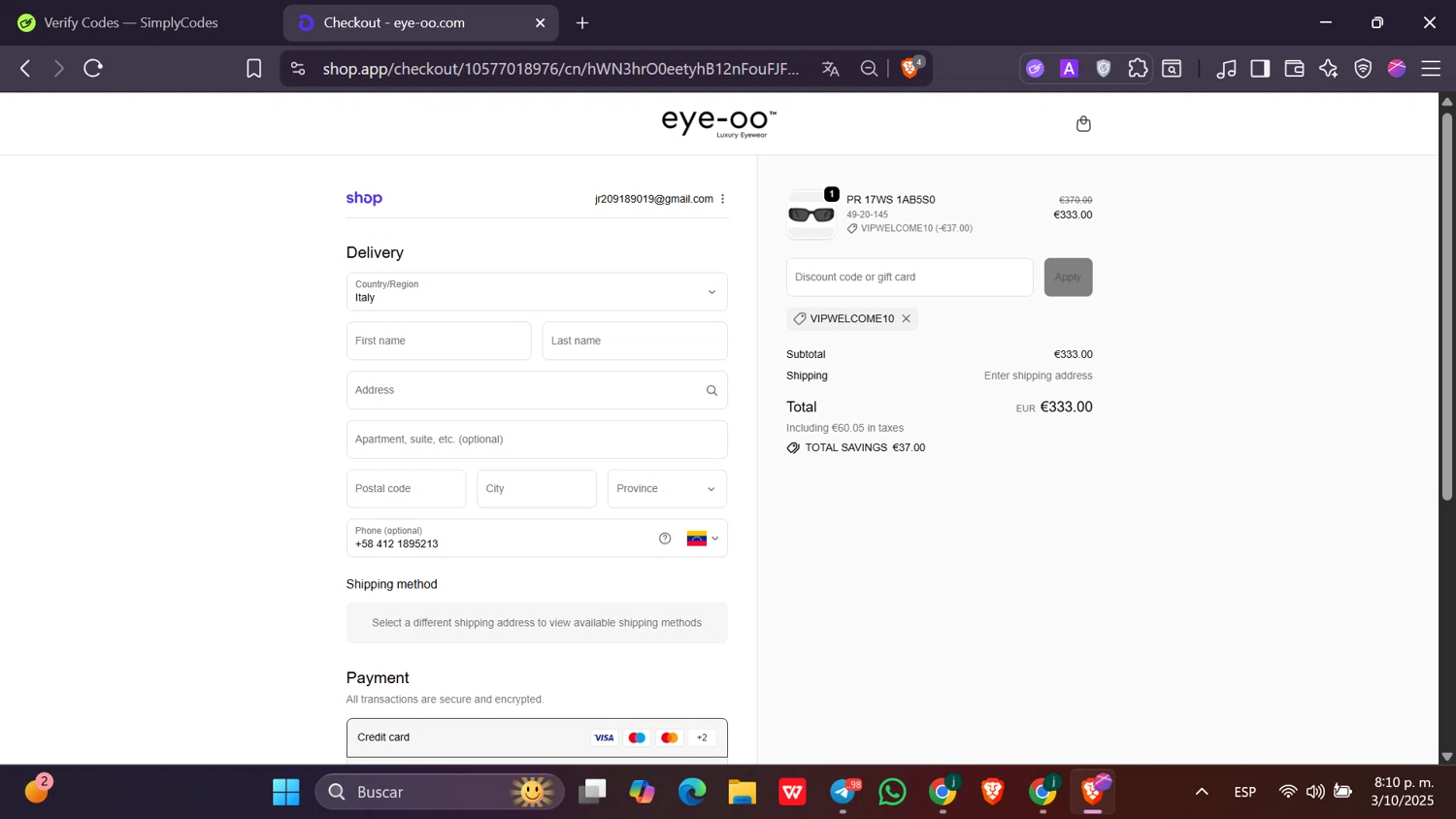This screenshot has height=819, width=1456.
Task: Focus the First name field
Action: click(x=439, y=341)
